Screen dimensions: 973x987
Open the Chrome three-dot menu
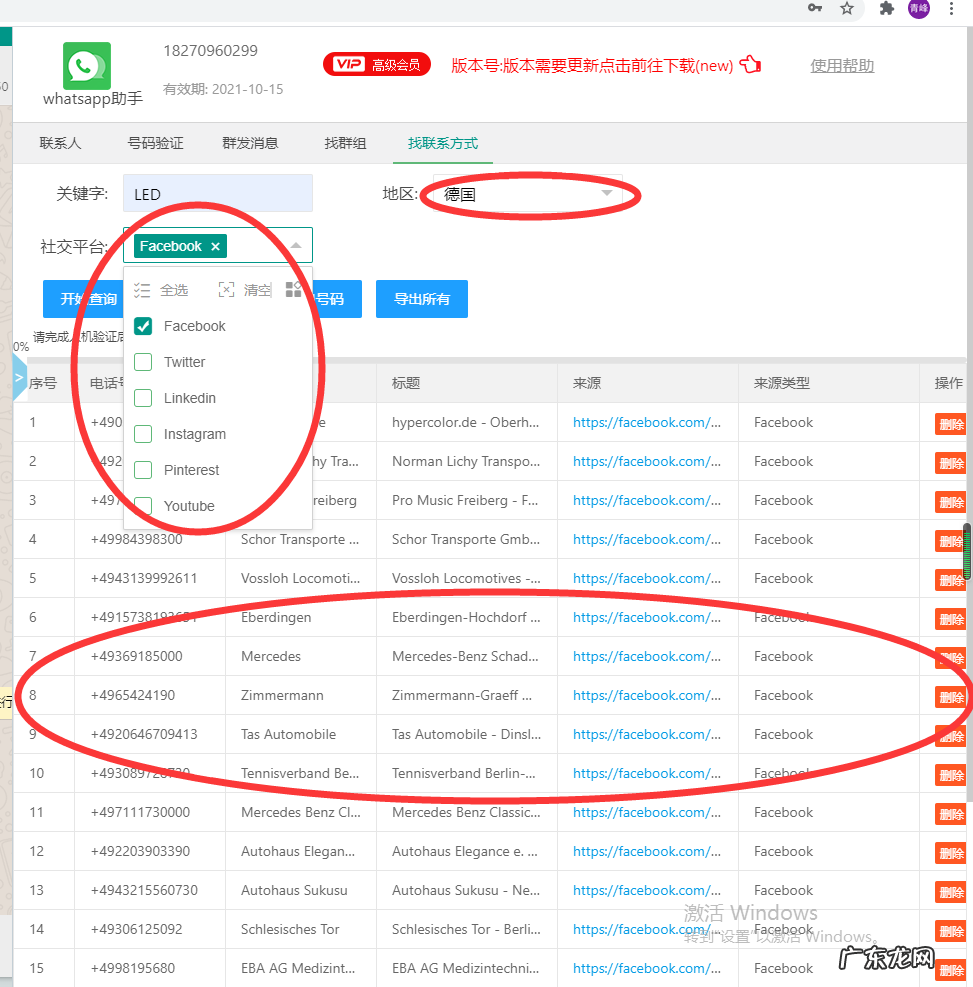(x=951, y=9)
